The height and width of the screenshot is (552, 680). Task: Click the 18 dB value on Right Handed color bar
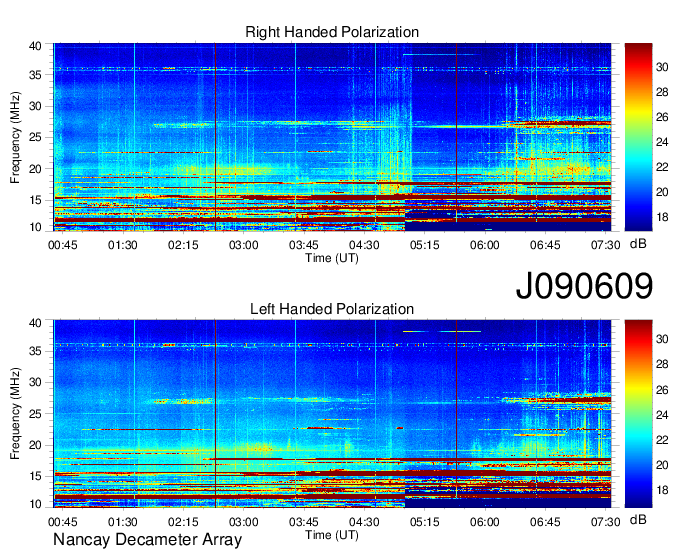tap(662, 217)
